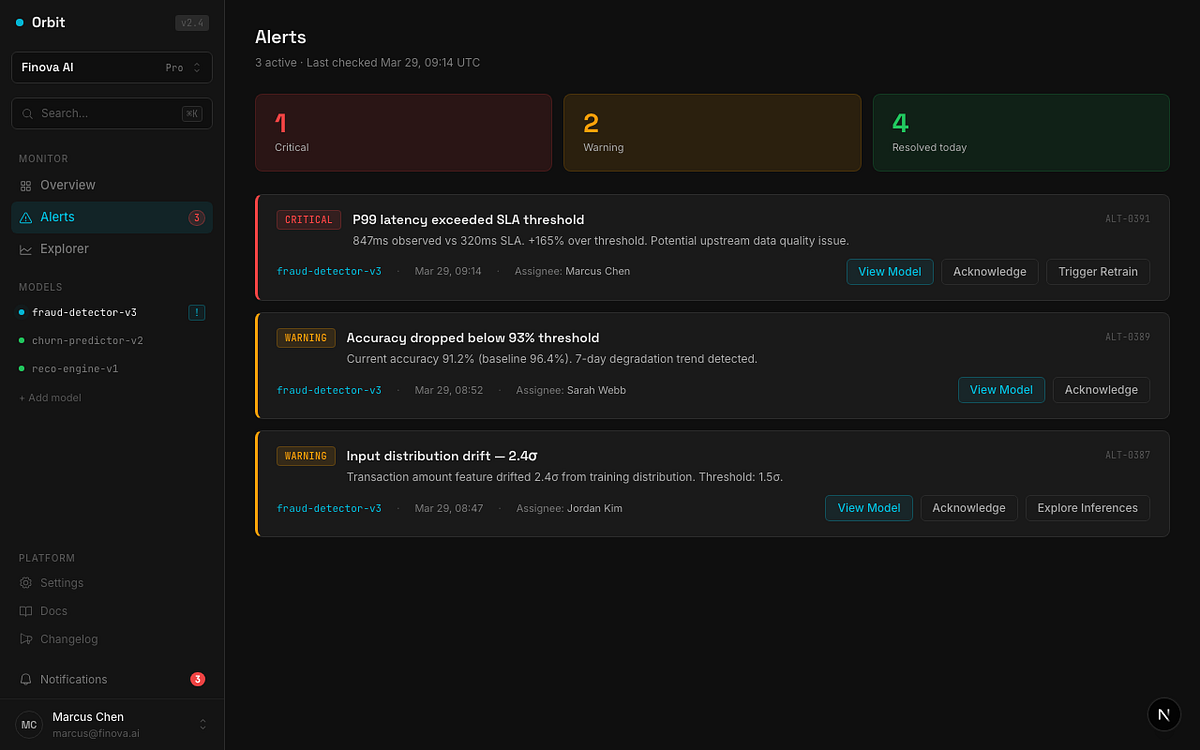The image size is (1200, 750).
Task: Click Trigger Retrain on the critical alert
Action: (x=1097, y=271)
